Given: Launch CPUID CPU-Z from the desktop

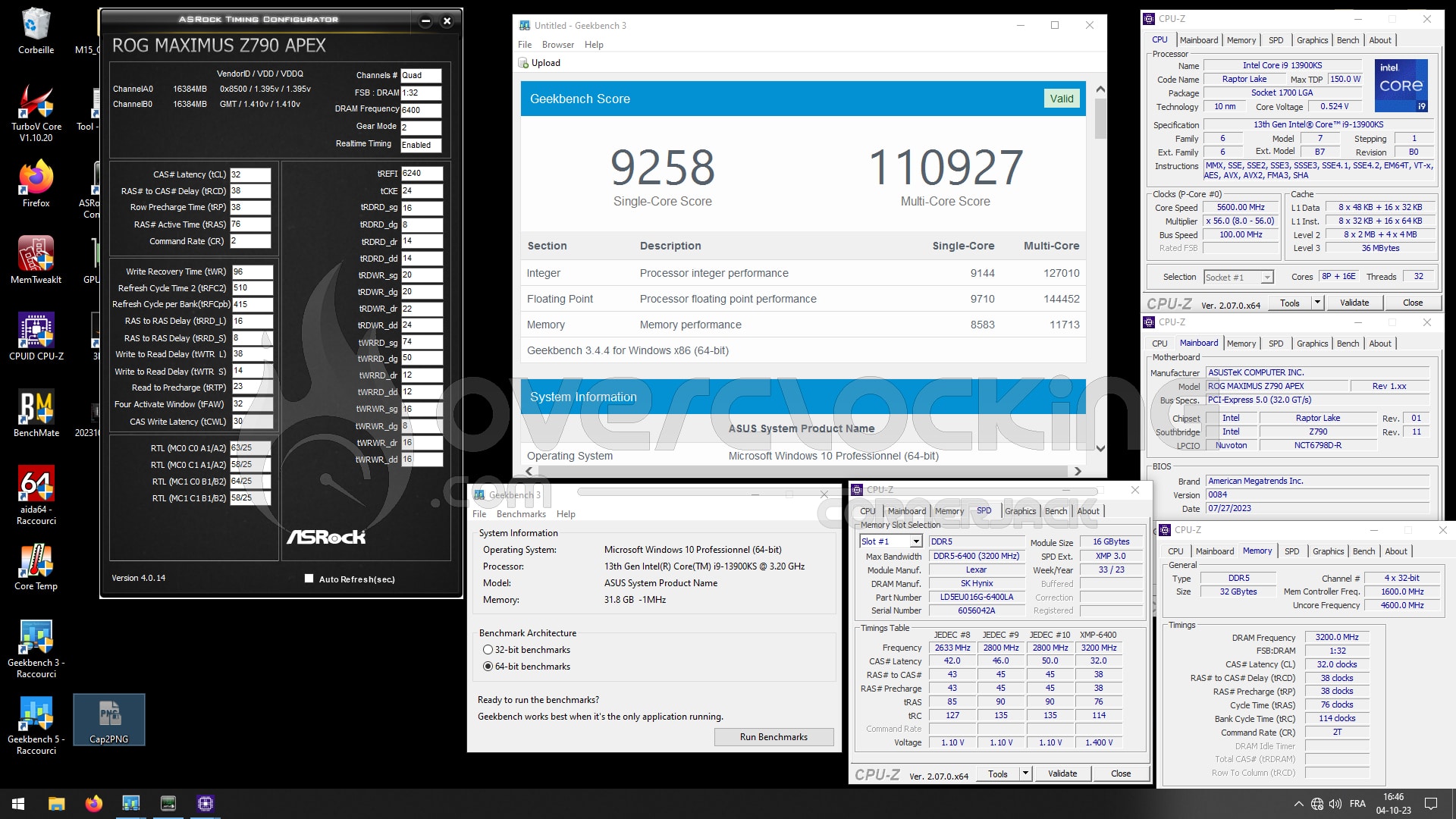Looking at the screenshot, I should coord(36,337).
